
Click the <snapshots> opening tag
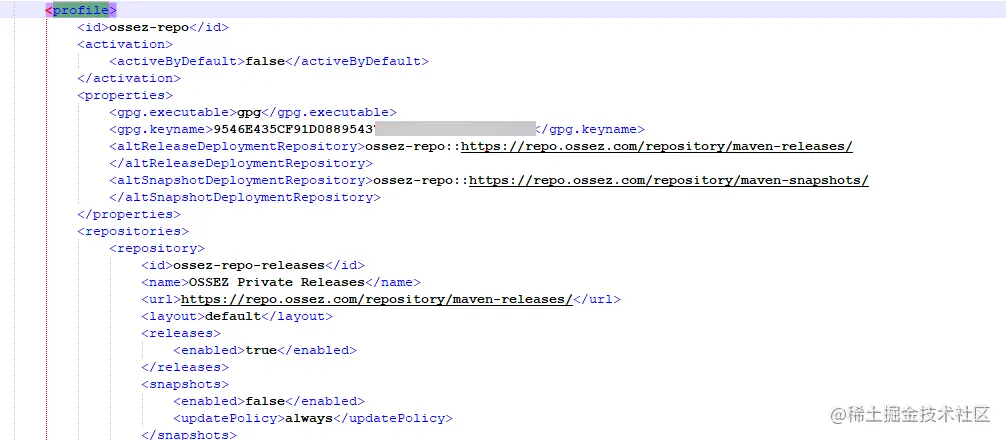[185, 384]
